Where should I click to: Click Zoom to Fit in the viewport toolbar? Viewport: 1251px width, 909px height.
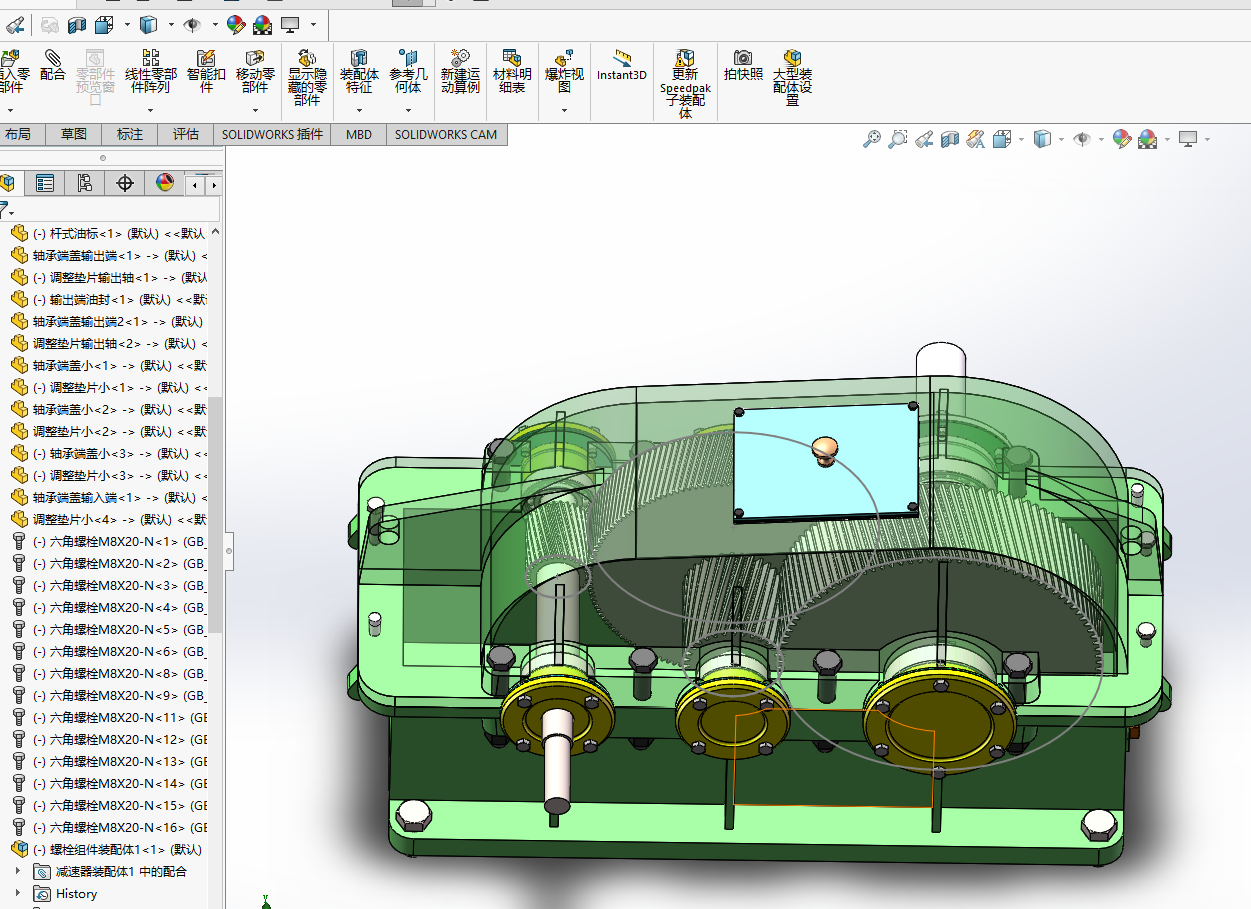(x=872, y=140)
